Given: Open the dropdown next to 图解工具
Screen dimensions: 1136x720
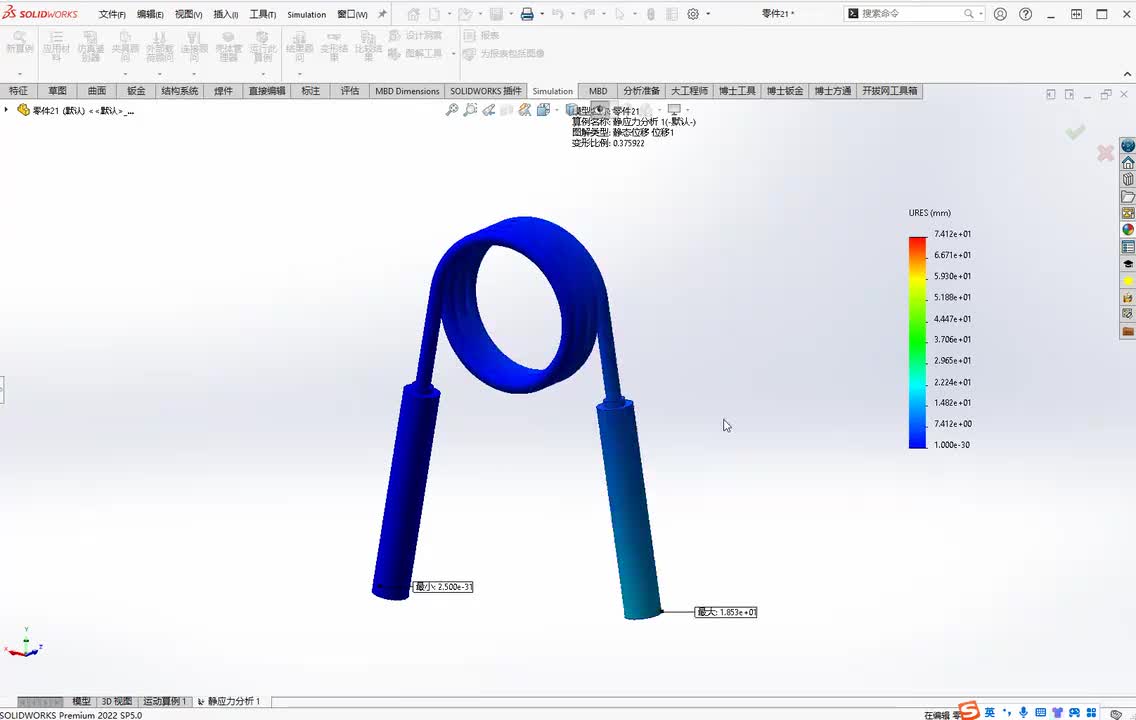Looking at the screenshot, I should tap(454, 54).
